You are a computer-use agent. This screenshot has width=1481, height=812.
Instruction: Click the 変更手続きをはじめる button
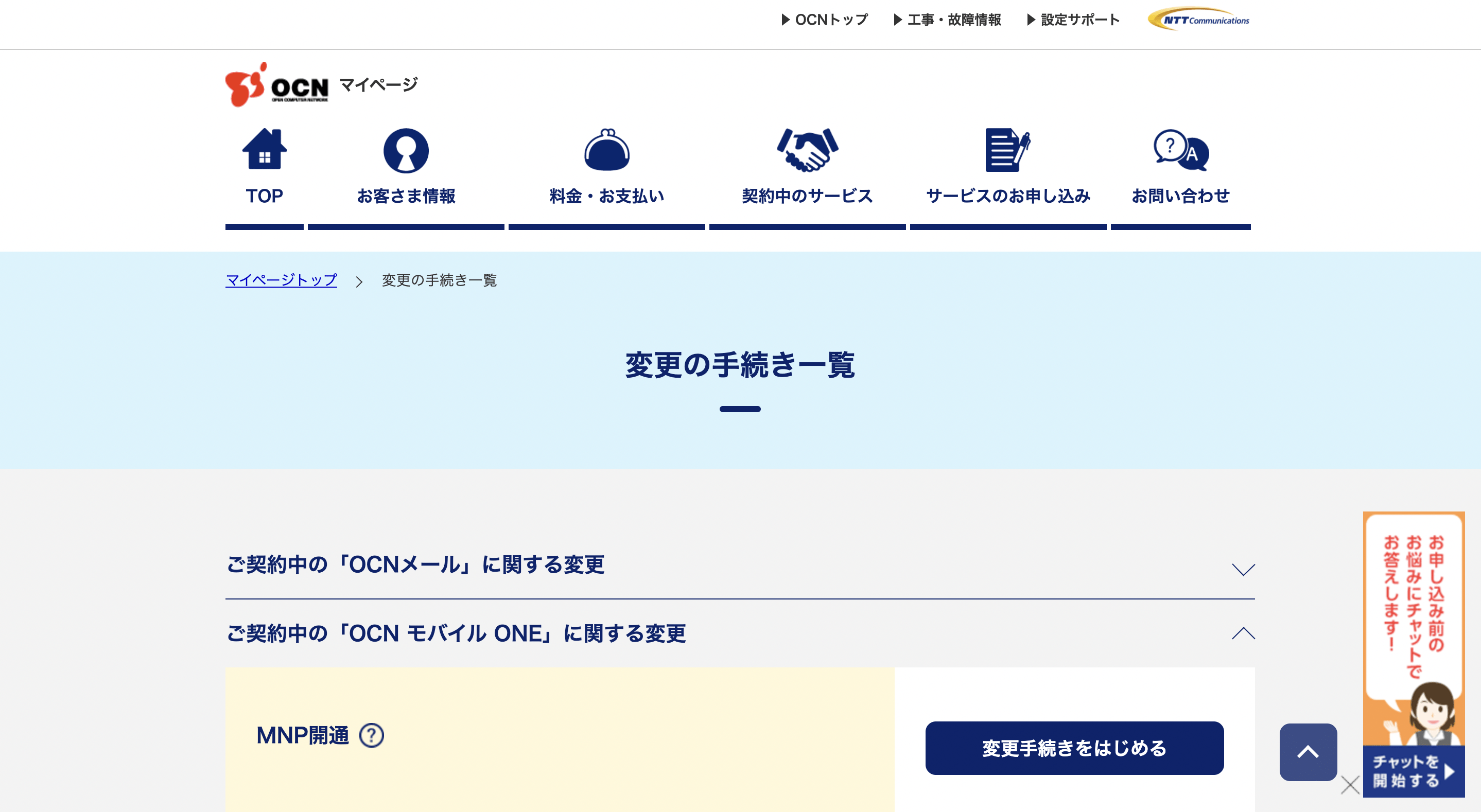[x=1074, y=748]
